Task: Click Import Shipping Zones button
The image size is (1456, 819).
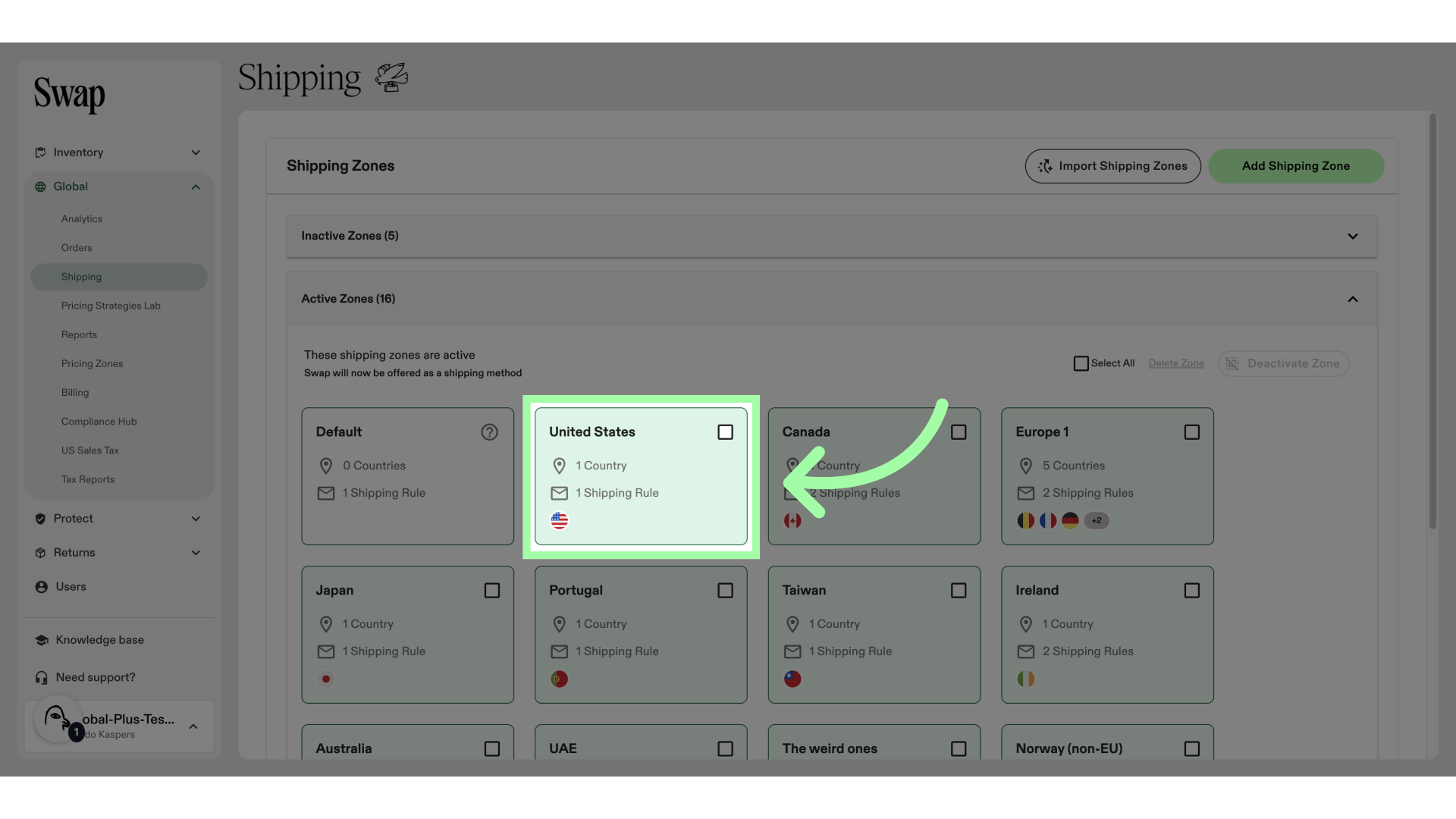Action: [1112, 166]
